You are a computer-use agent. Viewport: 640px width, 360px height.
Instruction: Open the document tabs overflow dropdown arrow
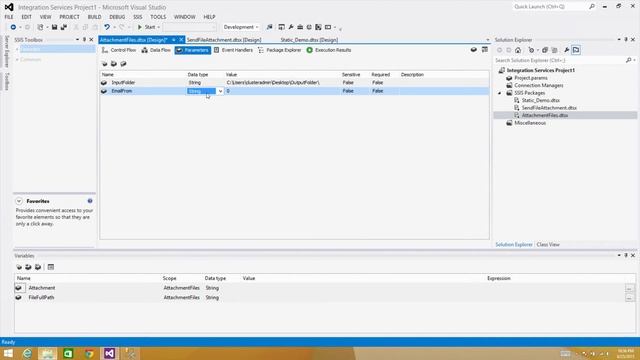487,40
